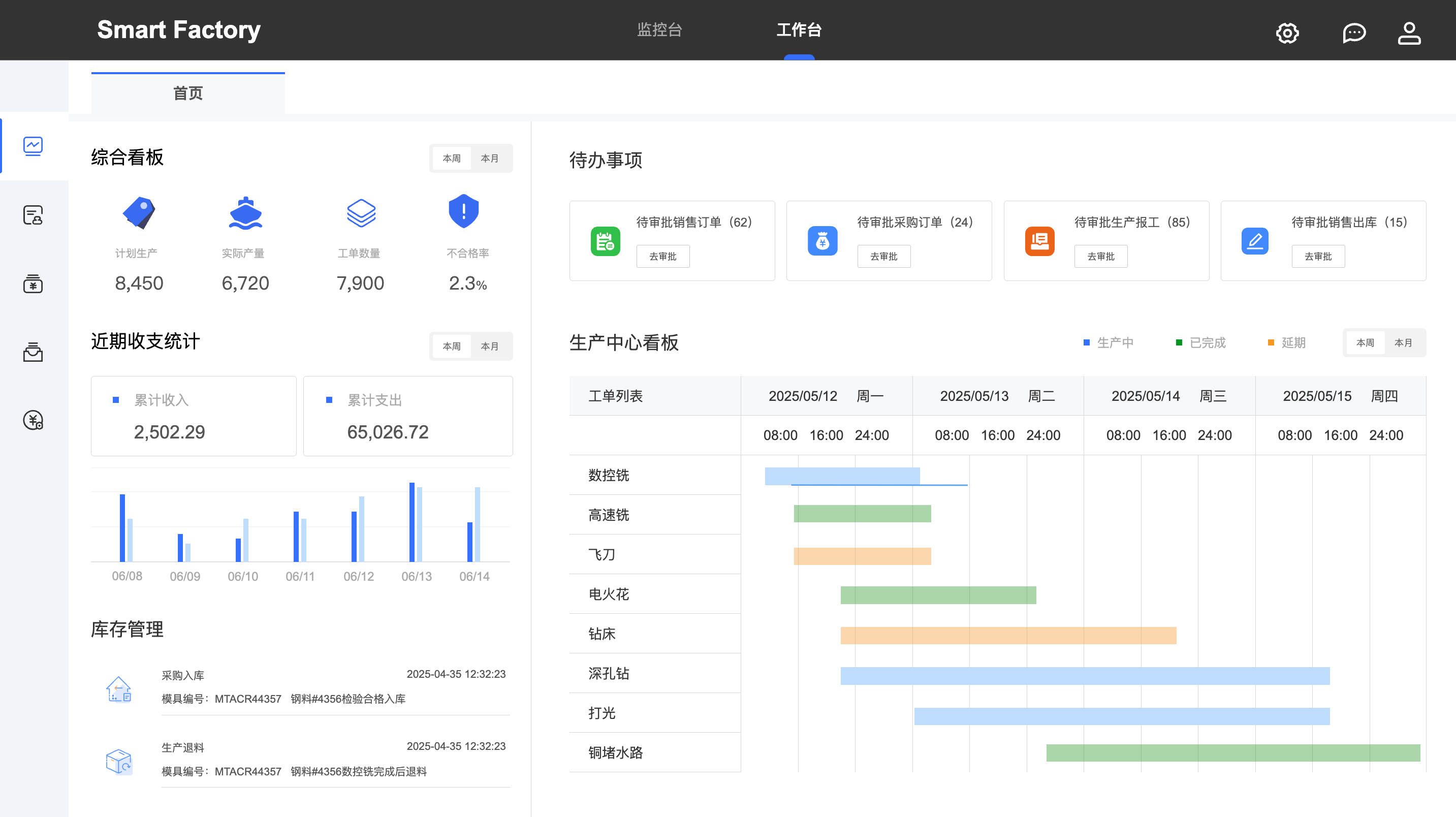Switch 近期收支统计 to 本周

tap(451, 346)
